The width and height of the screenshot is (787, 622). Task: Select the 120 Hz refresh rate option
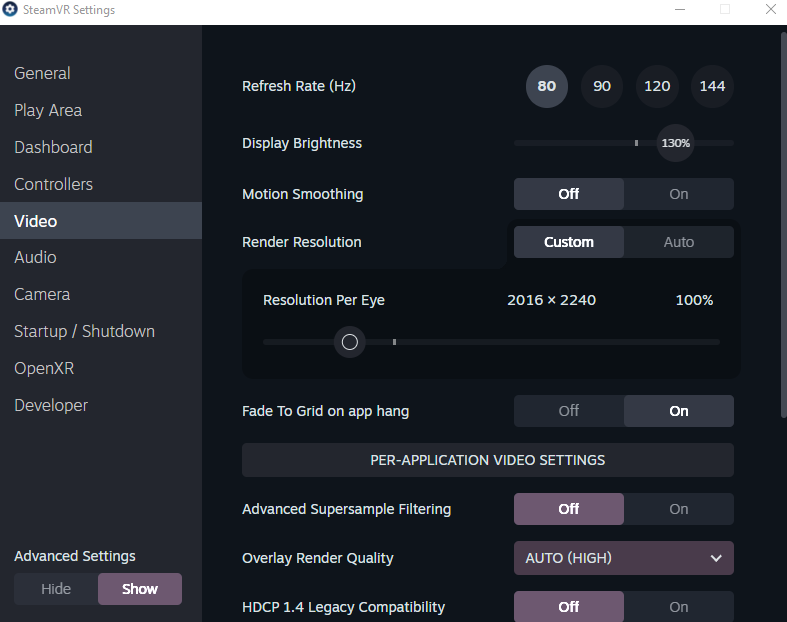(657, 86)
